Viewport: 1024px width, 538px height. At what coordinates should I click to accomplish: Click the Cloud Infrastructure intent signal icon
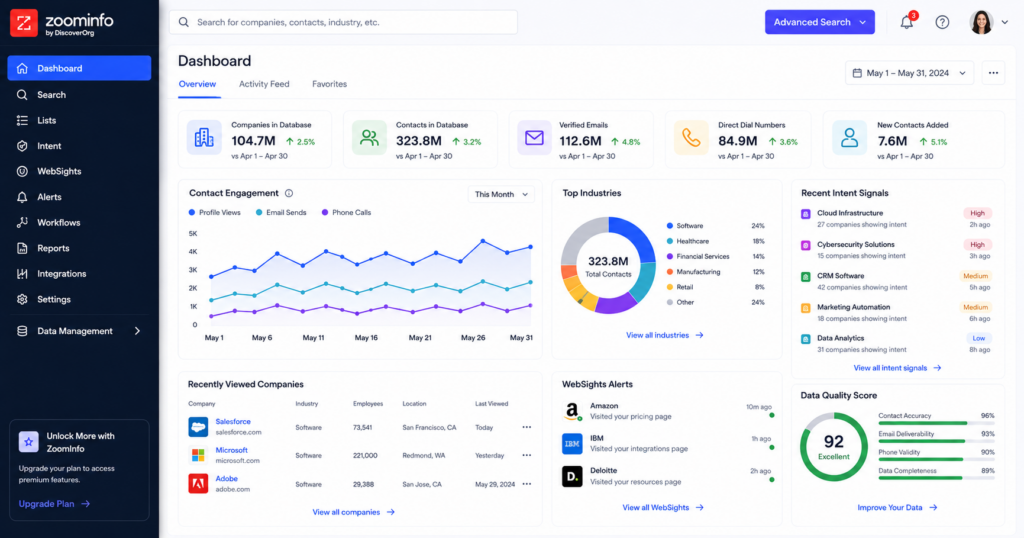[806, 214]
